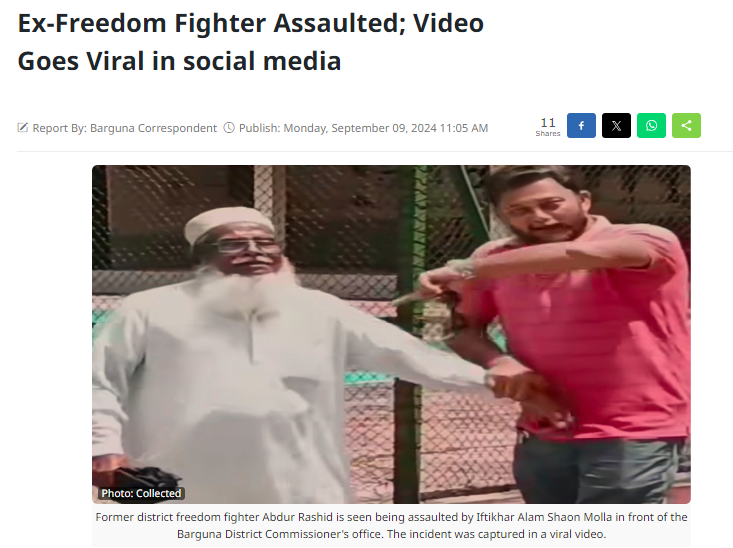The image size is (733, 548).
Task: Click 'Goes Viral in social media' headline line
Action: click(x=180, y=61)
